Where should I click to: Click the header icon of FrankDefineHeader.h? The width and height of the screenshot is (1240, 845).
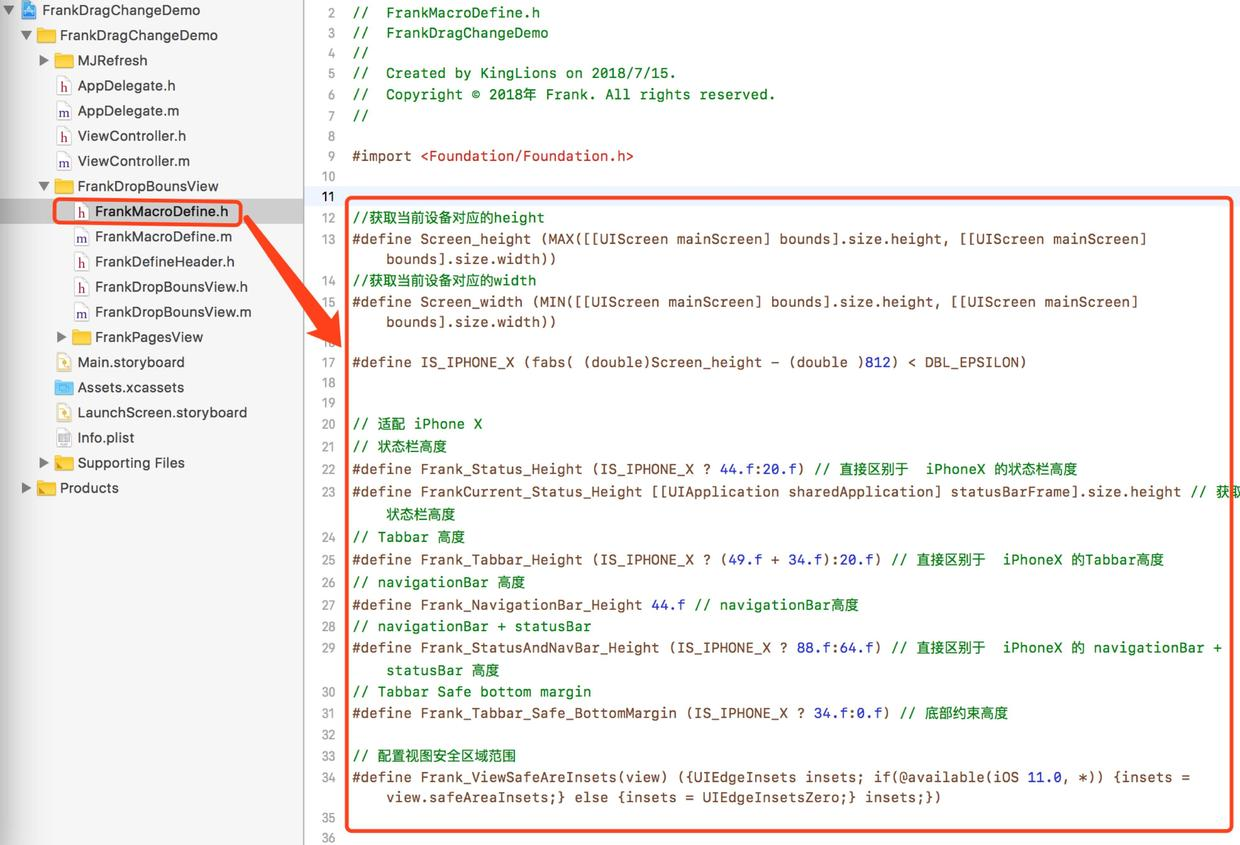82,262
